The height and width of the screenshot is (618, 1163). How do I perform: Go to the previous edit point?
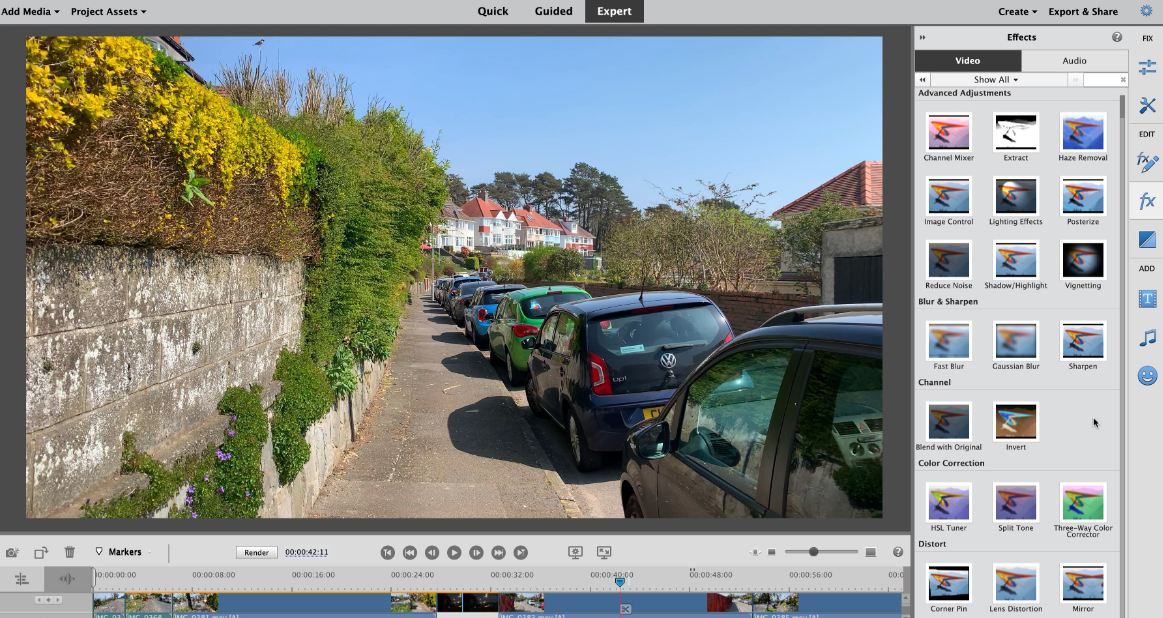tap(387, 552)
